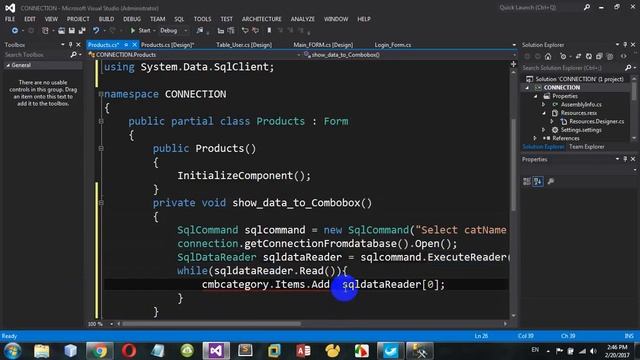Pin the Products.cs tab
The image size is (640, 360).
(x=126, y=45)
